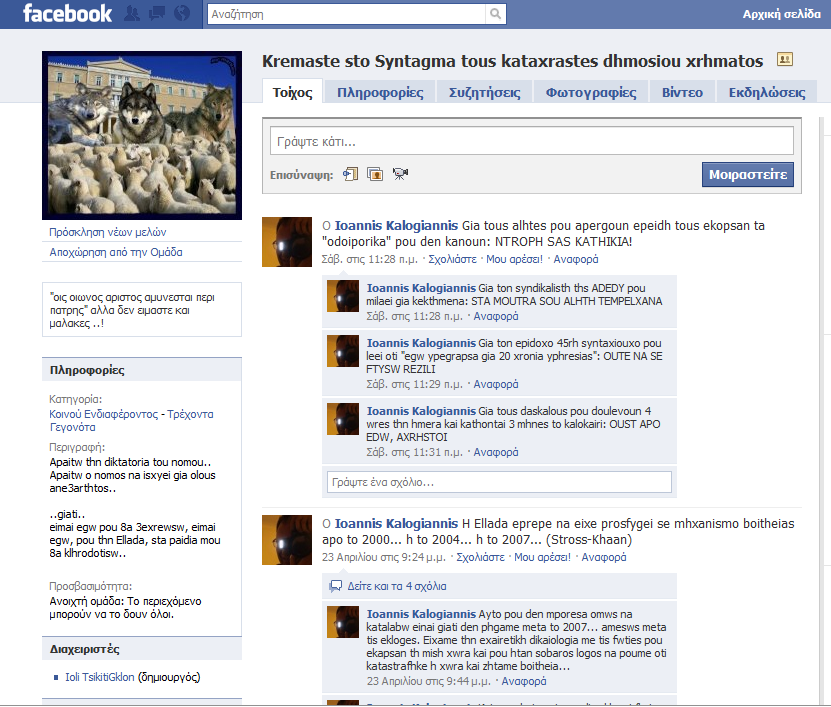
Task: Click timestamp Σάβ. στις 11:28 of 'apergoun' post
Action: click(x=369, y=259)
